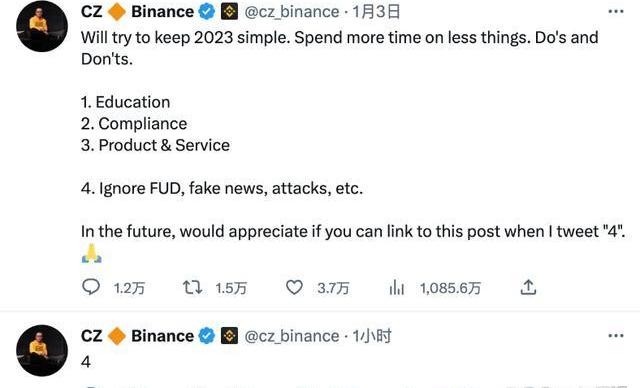Screen dimensions: 640x388
Task: Open the reply icon on first tweet
Action: [91, 287]
